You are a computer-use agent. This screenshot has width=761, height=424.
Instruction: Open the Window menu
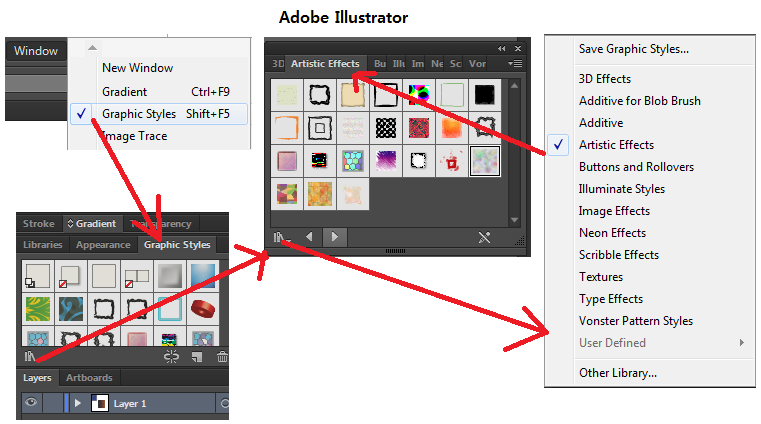[x=36, y=51]
